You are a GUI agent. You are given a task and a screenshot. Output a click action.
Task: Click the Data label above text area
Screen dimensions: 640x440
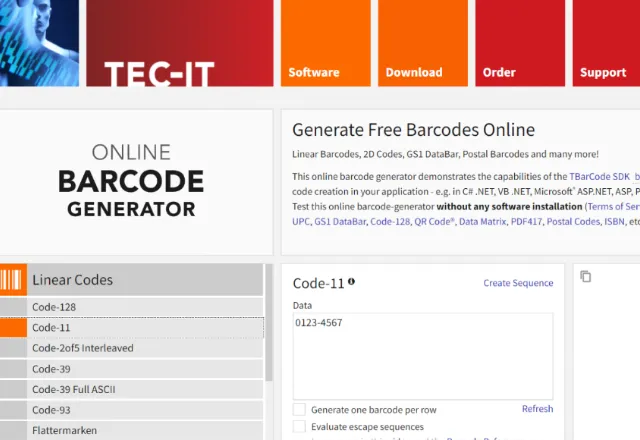point(302,305)
